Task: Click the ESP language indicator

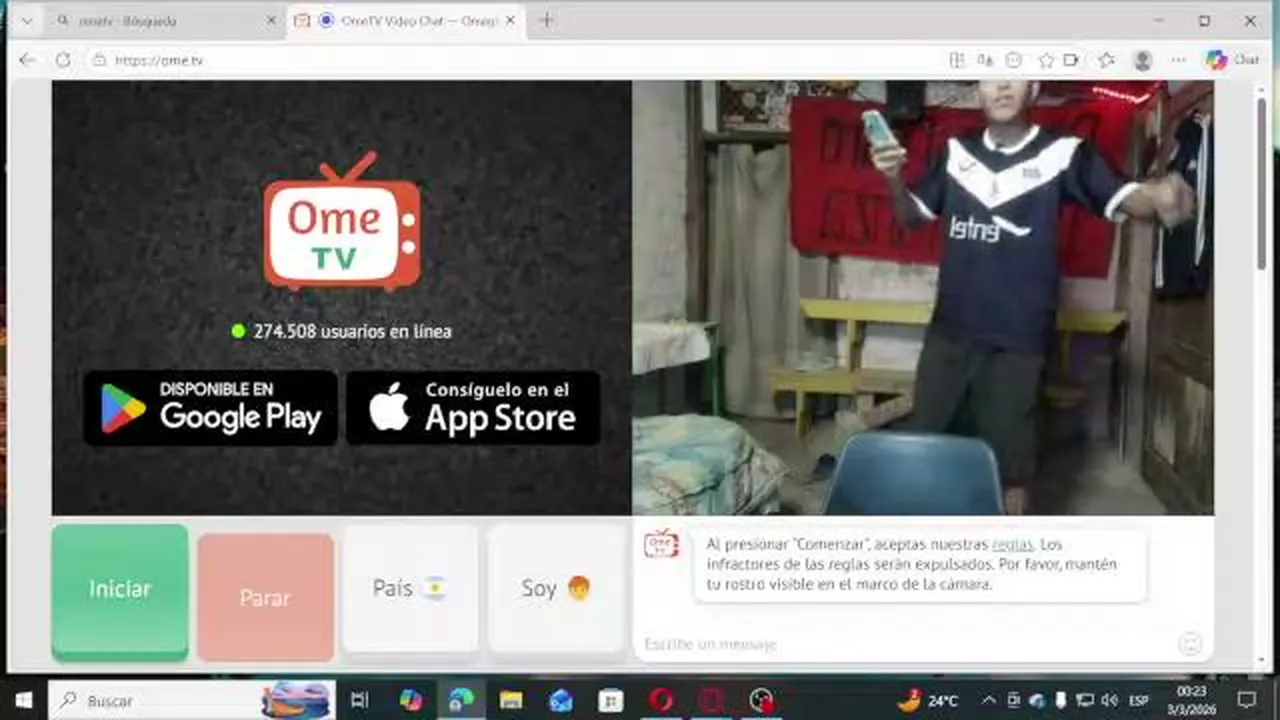Action: click(x=1138, y=701)
